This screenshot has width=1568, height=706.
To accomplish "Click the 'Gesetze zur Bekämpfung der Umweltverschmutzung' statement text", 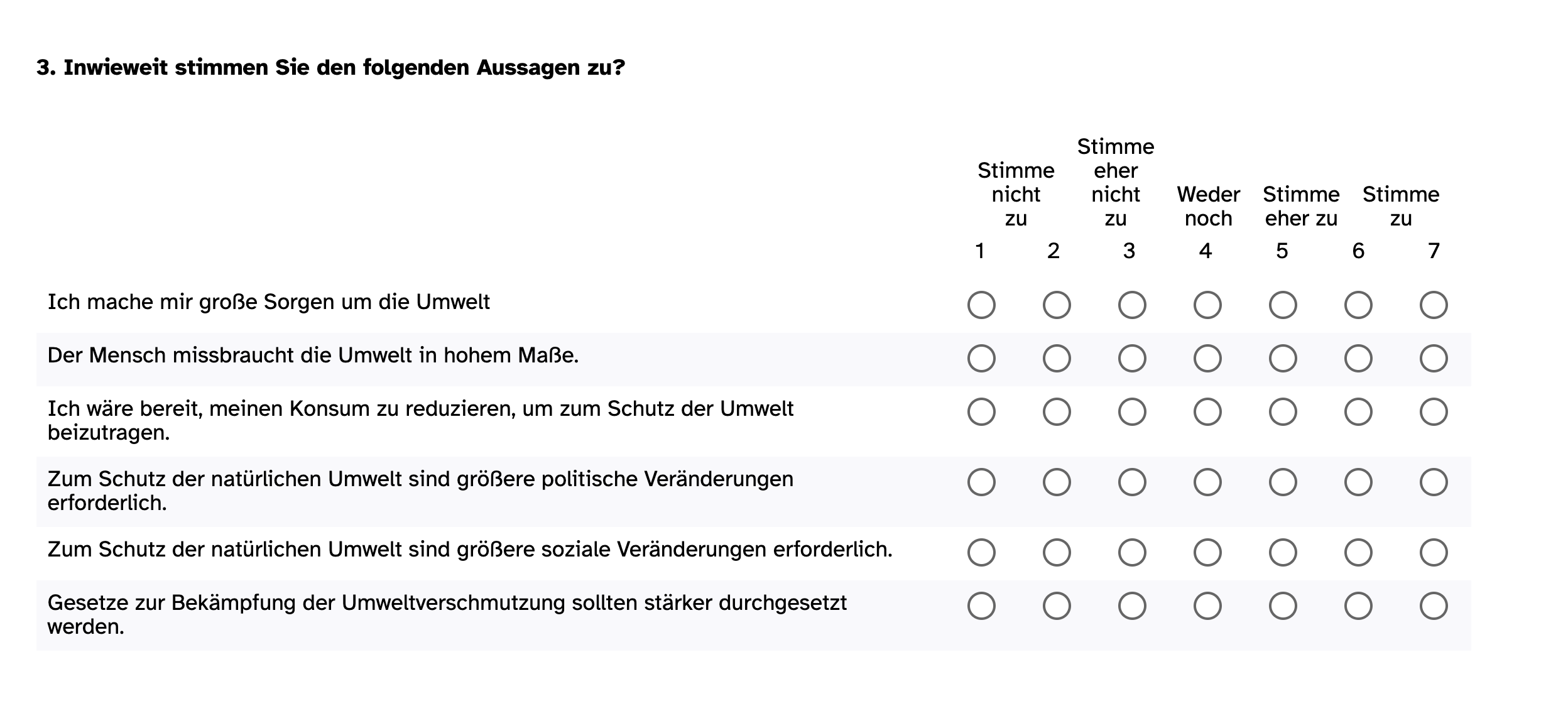I will click(447, 615).
